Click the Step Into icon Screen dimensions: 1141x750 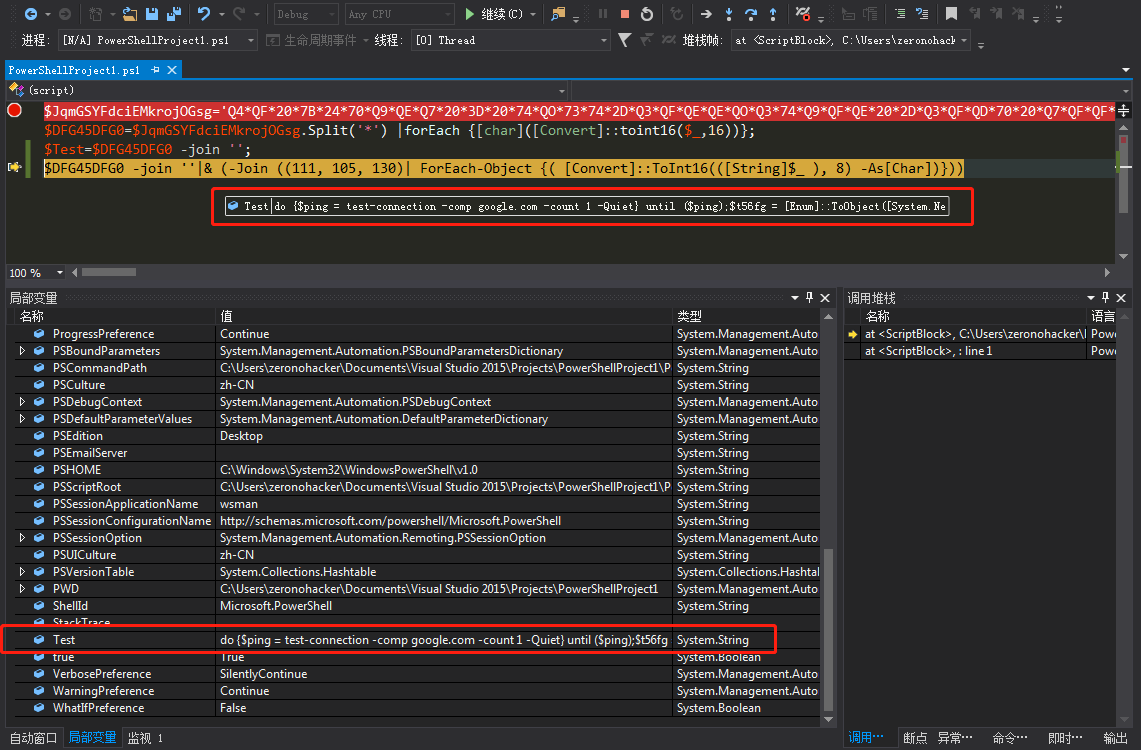click(728, 14)
